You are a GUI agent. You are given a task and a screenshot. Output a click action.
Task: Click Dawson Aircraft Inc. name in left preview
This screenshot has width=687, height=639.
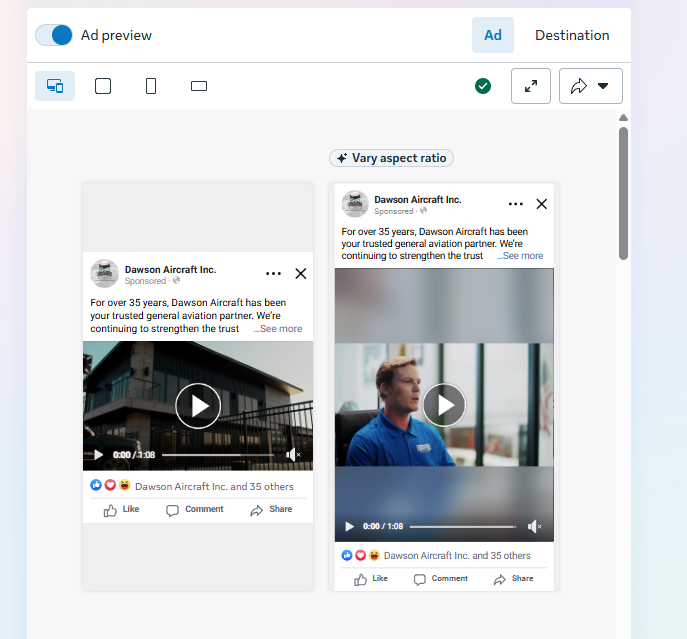[x=170, y=270]
